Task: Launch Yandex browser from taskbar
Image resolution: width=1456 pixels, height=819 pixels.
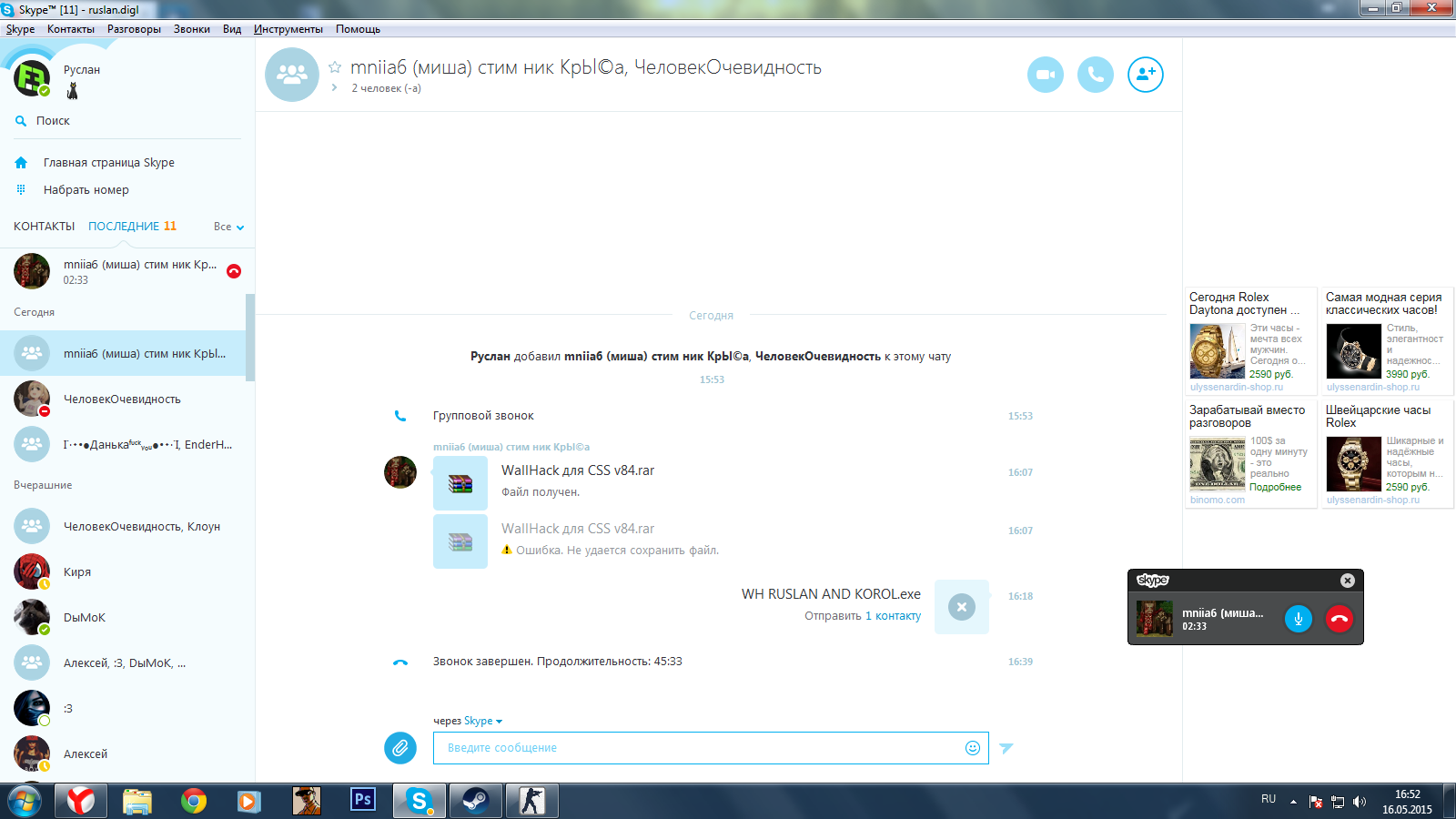Action: coord(81,801)
